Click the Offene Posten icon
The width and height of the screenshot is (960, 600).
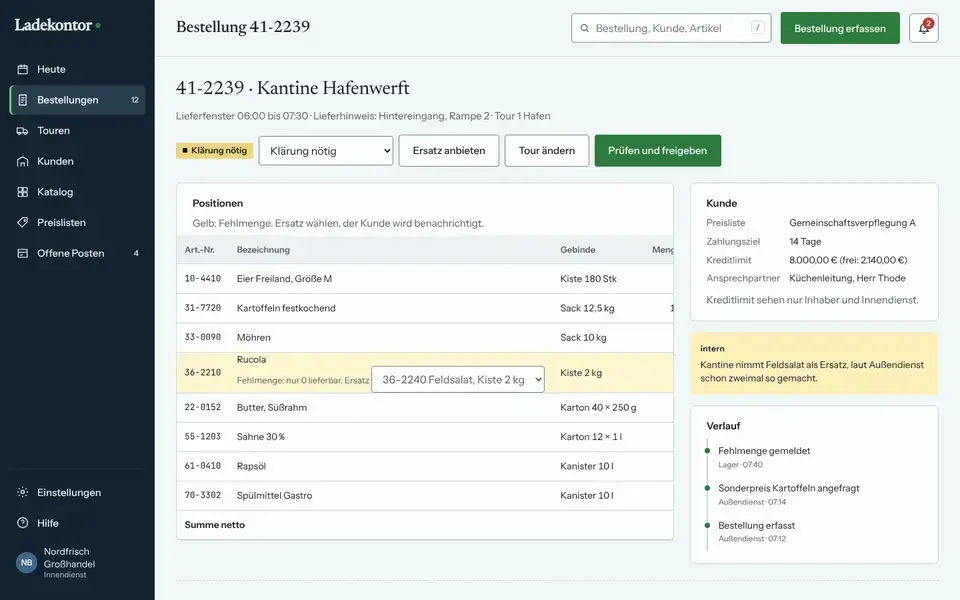23,253
